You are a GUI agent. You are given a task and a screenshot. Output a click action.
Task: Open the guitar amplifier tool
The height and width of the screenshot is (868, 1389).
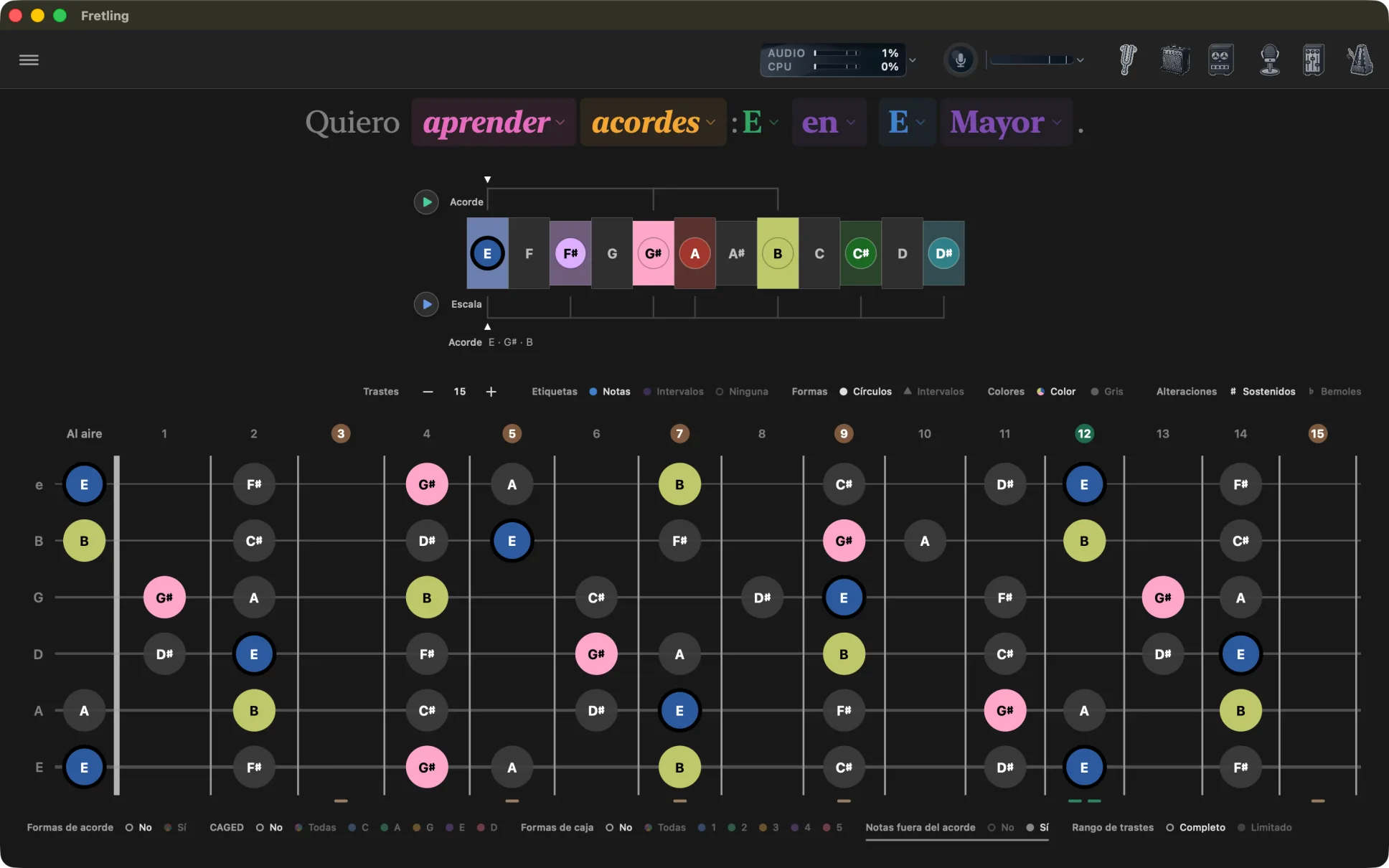pos(1175,60)
